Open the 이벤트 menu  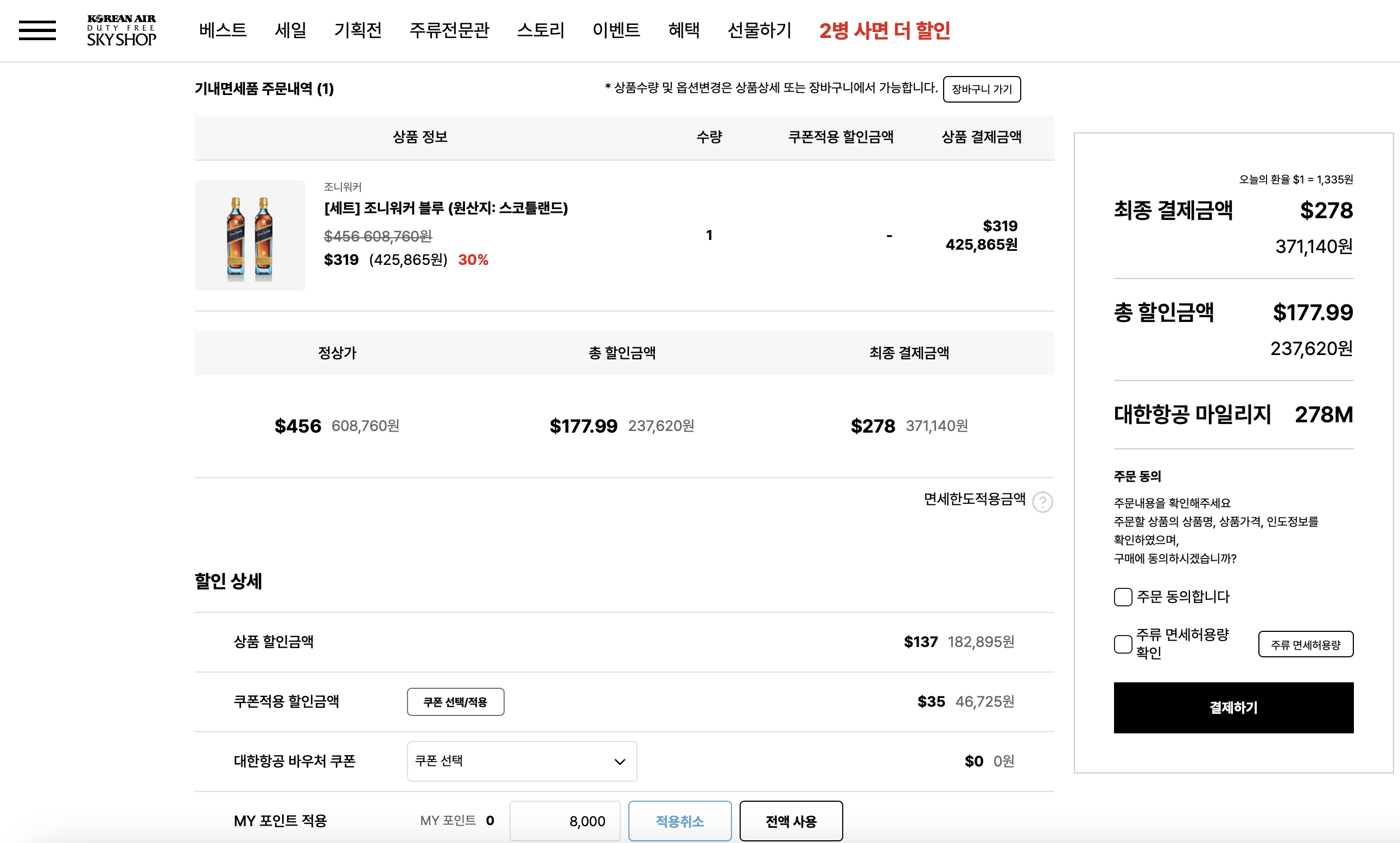click(616, 30)
